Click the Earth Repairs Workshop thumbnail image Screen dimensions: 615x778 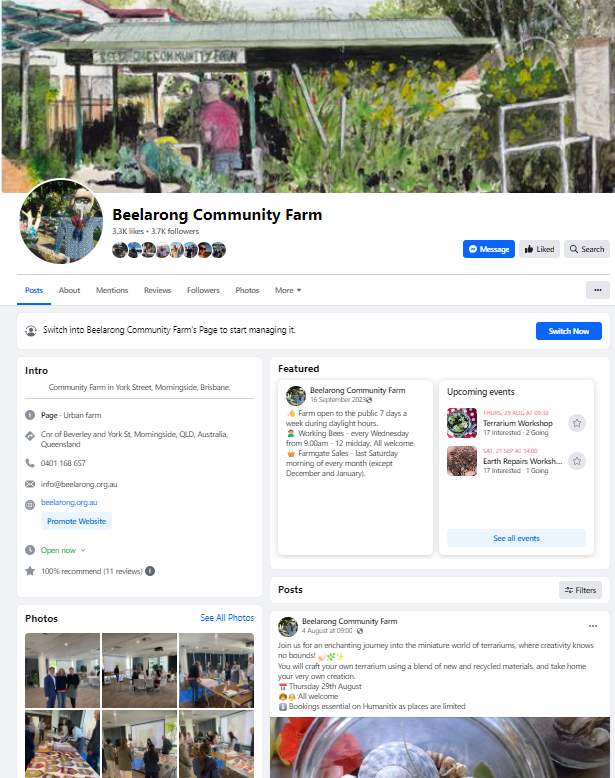pos(462,461)
